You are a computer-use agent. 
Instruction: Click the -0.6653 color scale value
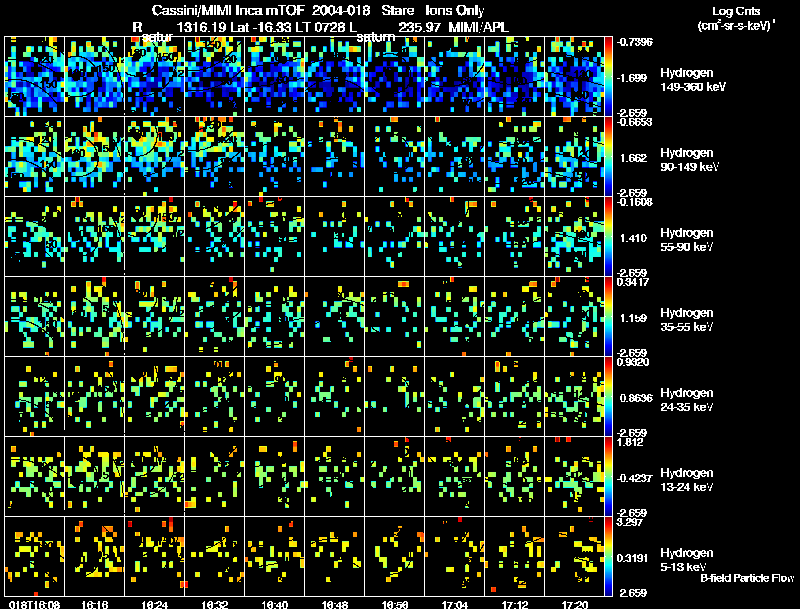pos(634,122)
